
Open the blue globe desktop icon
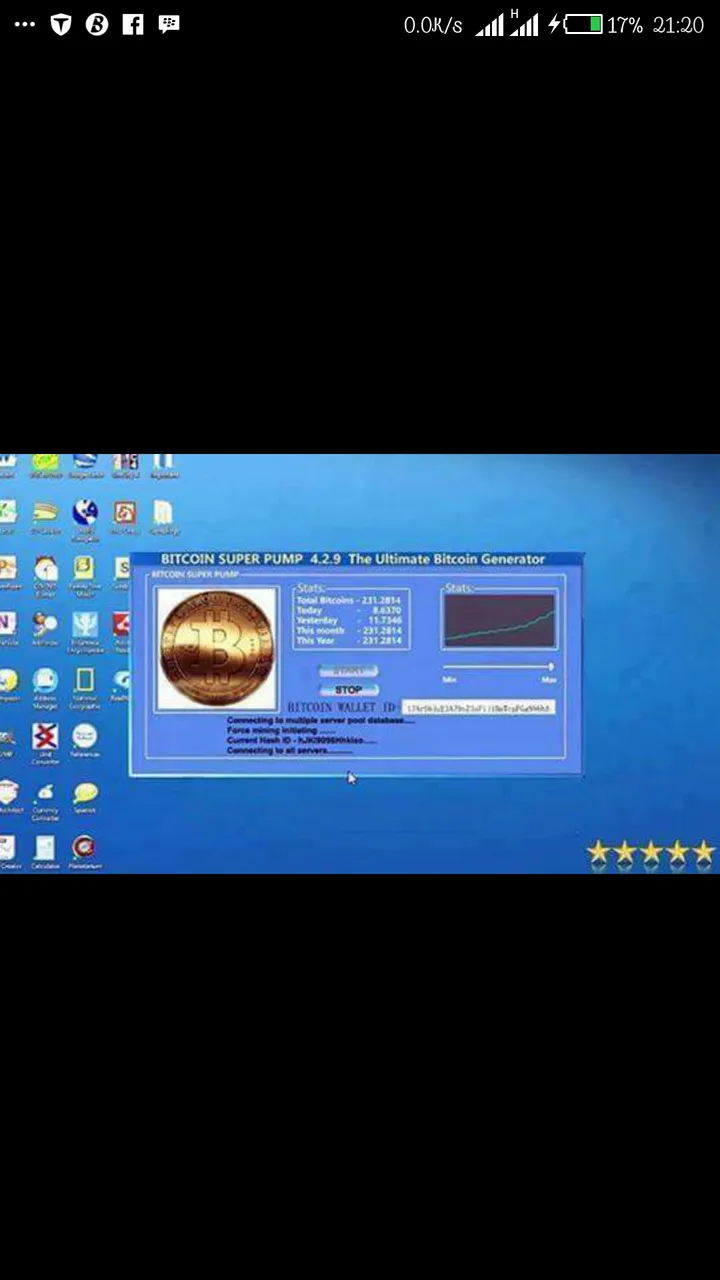click(x=85, y=519)
